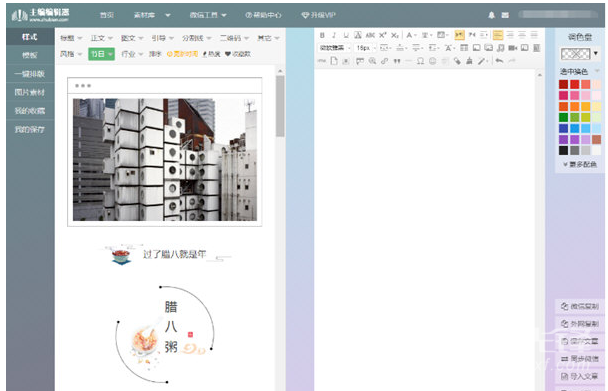Open the 图片素材 sidebar tab
Screen dimensions: 608x391
(x=30, y=92)
